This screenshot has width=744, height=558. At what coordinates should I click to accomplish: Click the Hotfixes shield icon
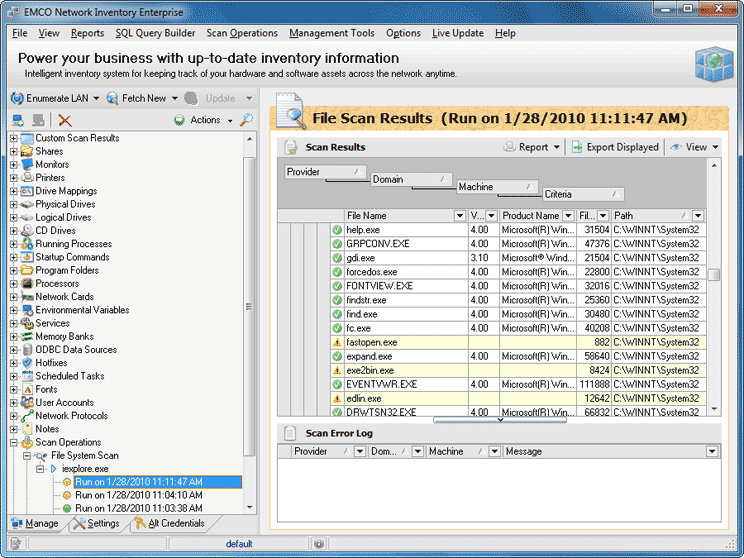27,363
